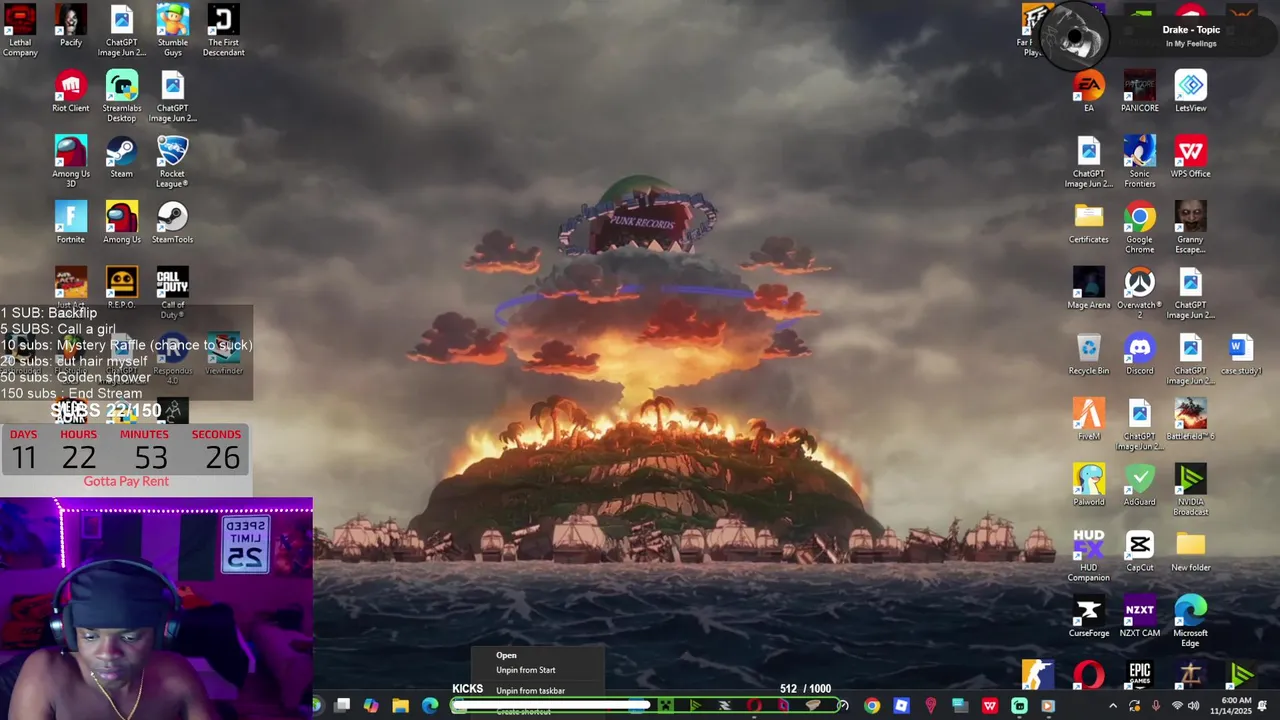
Task: Open the Steam desktop icon
Action: point(121,157)
